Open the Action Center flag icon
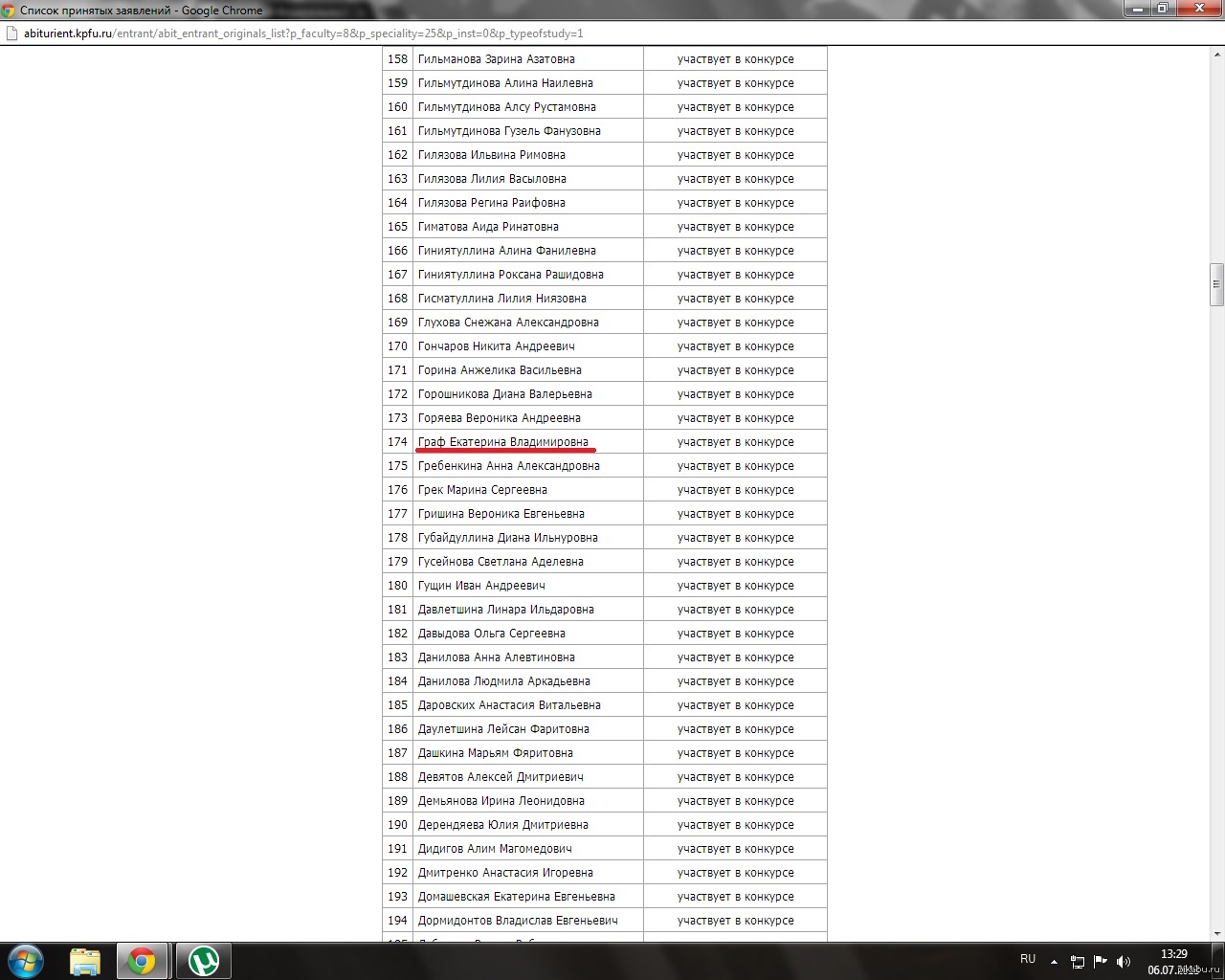This screenshot has height=980, width=1225. (x=1101, y=962)
